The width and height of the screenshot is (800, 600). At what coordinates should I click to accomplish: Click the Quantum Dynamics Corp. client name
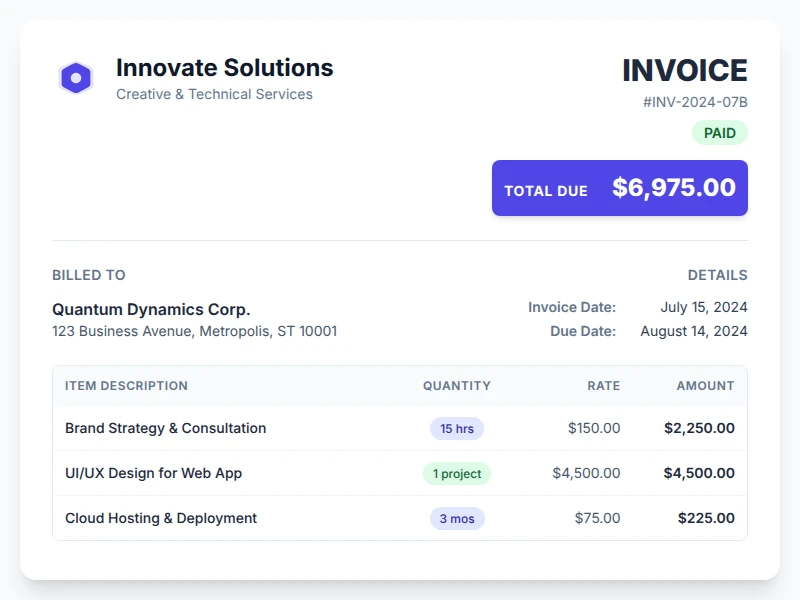coord(151,309)
